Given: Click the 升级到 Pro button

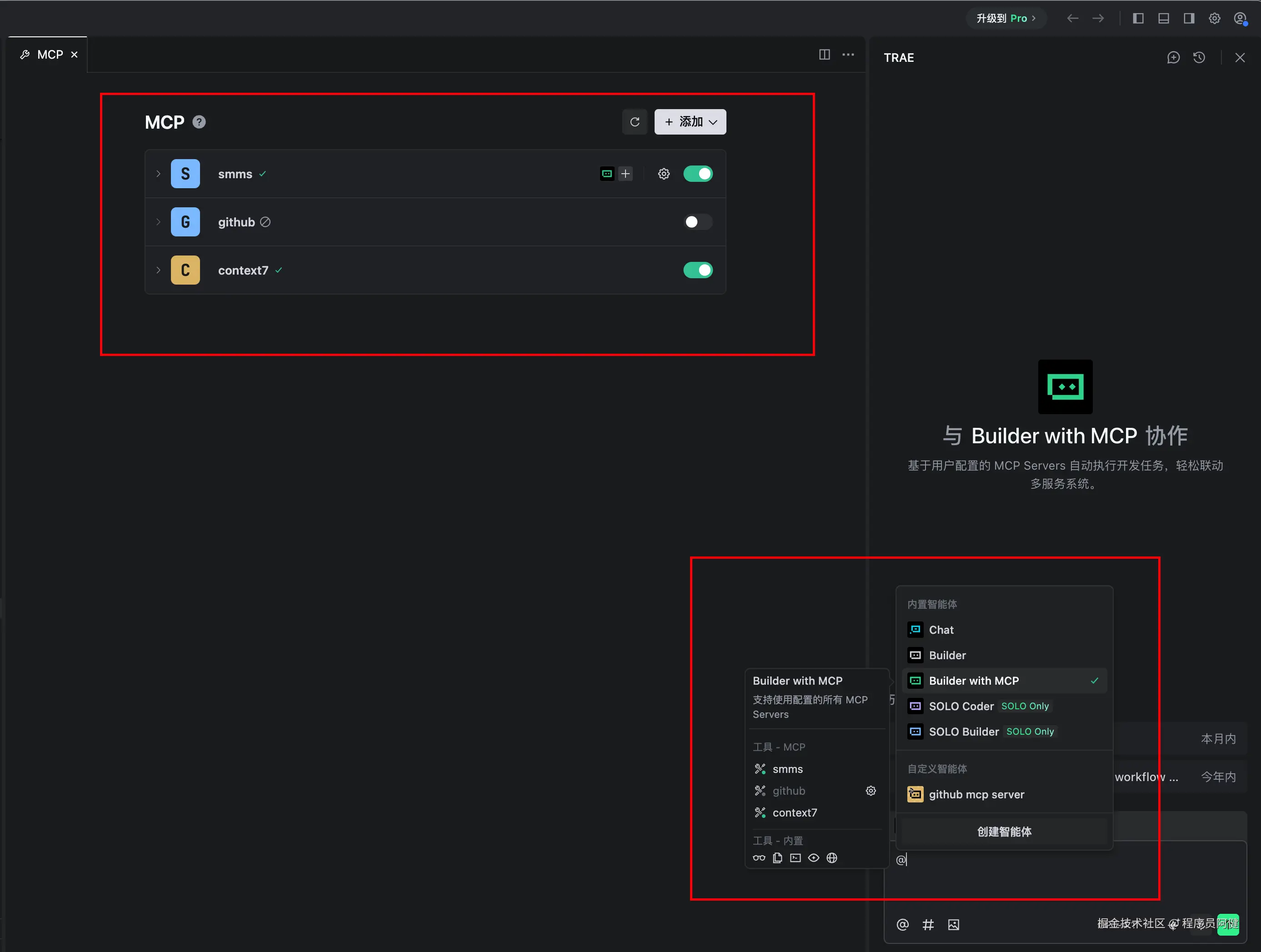Looking at the screenshot, I should click(x=1006, y=18).
